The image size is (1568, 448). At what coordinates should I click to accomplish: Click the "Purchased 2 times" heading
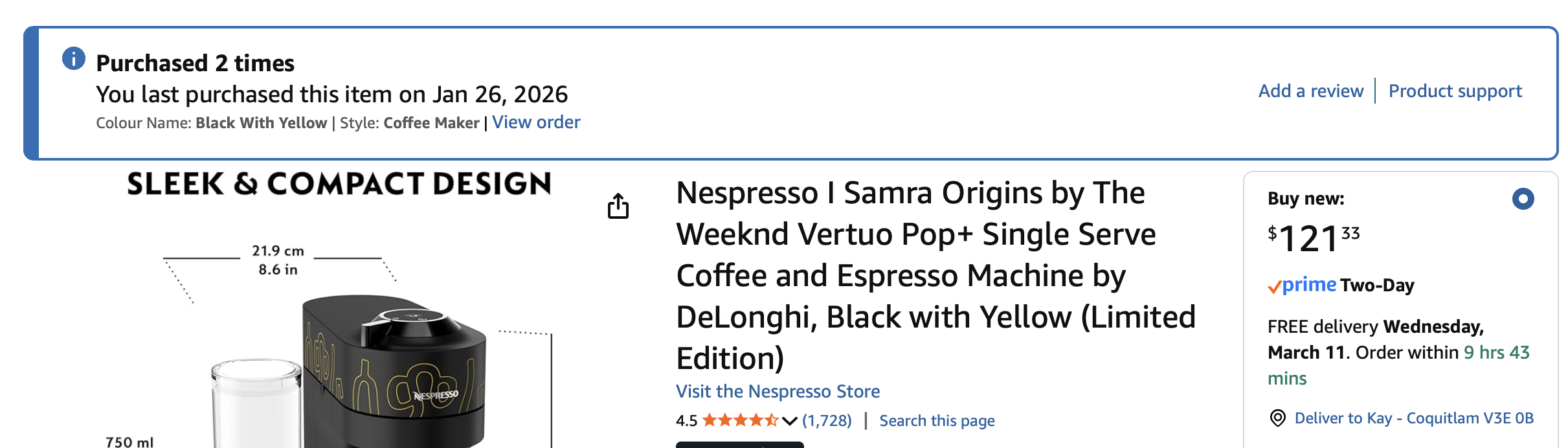(195, 63)
